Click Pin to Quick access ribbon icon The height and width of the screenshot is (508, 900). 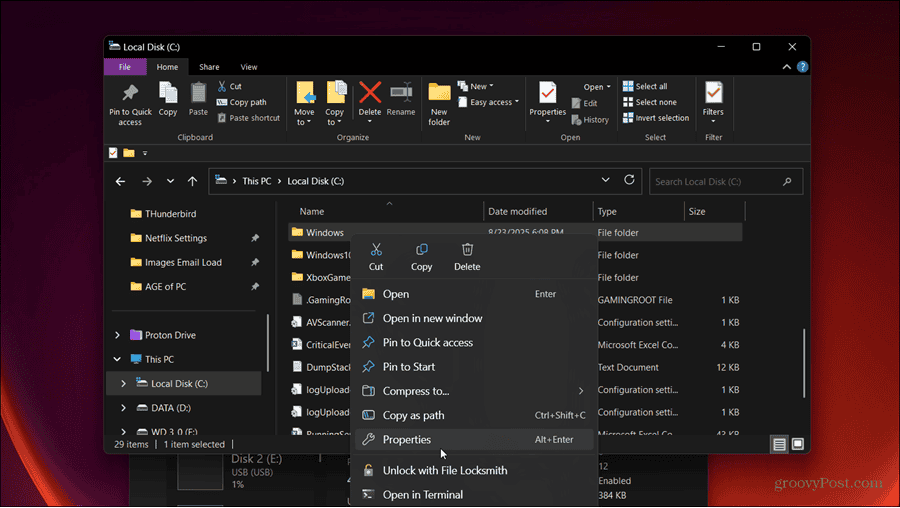pos(130,92)
